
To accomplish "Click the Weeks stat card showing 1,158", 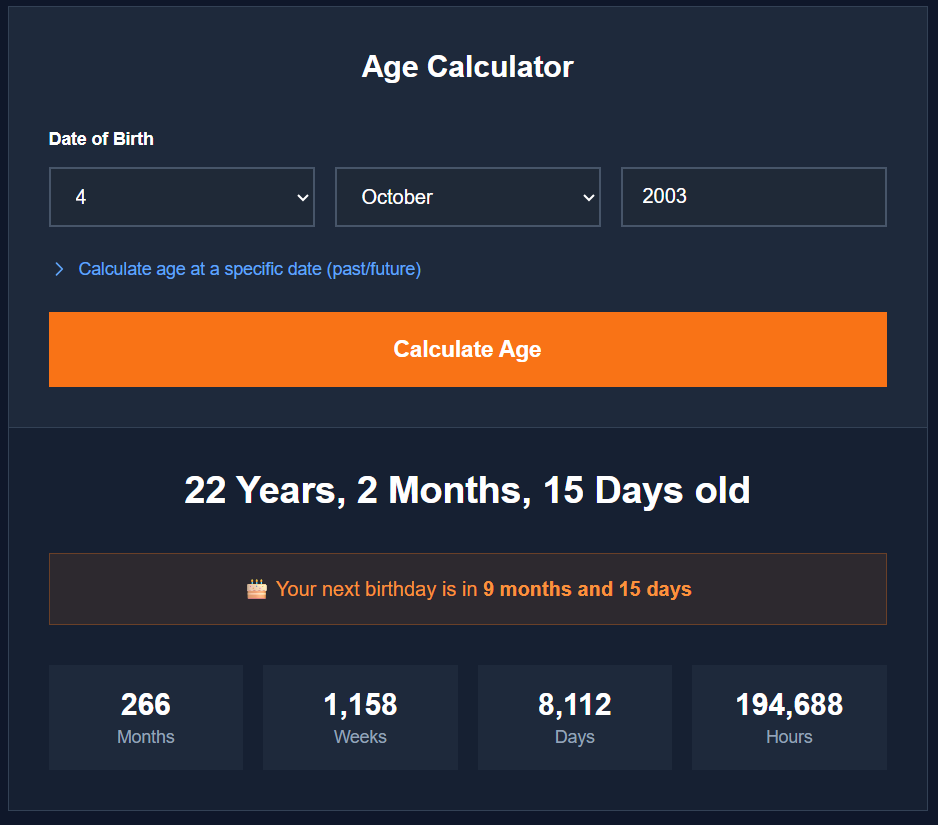I will (360, 717).
